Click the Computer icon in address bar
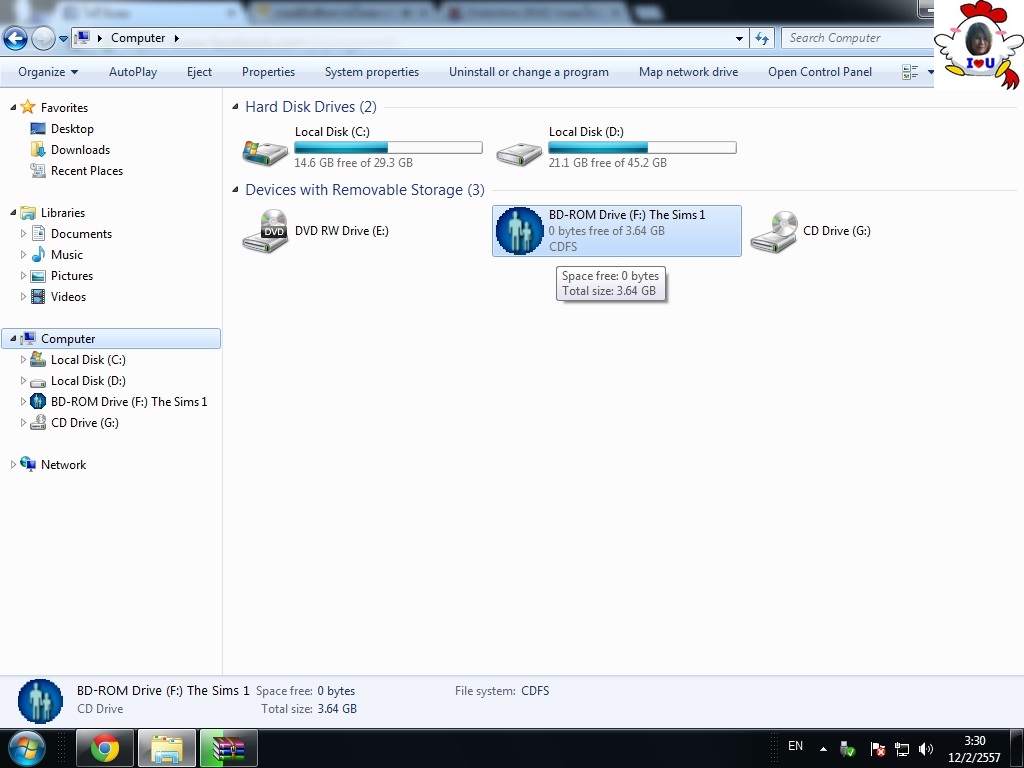Viewport: 1024px width, 768px height. [82, 38]
